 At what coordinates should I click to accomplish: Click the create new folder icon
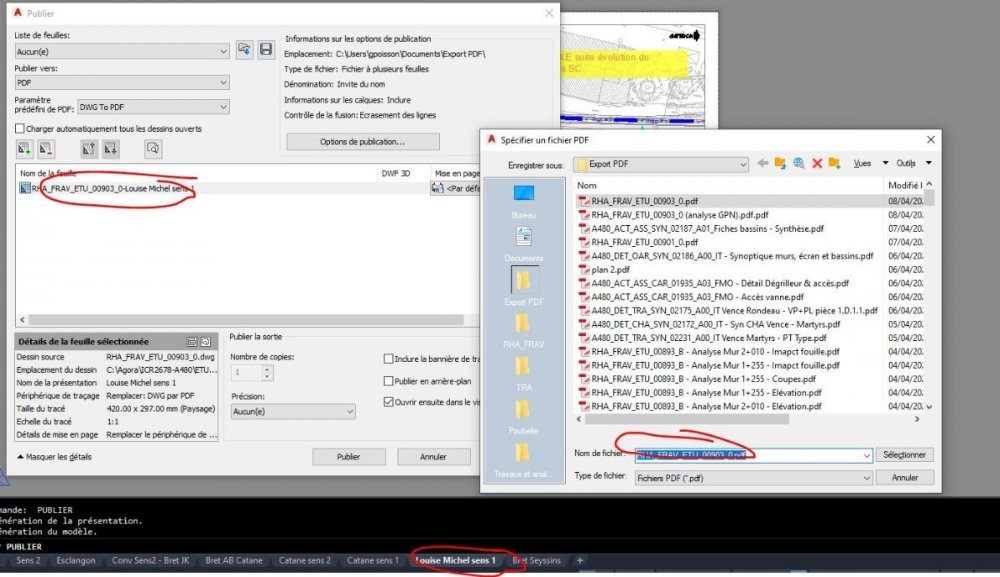[834, 164]
